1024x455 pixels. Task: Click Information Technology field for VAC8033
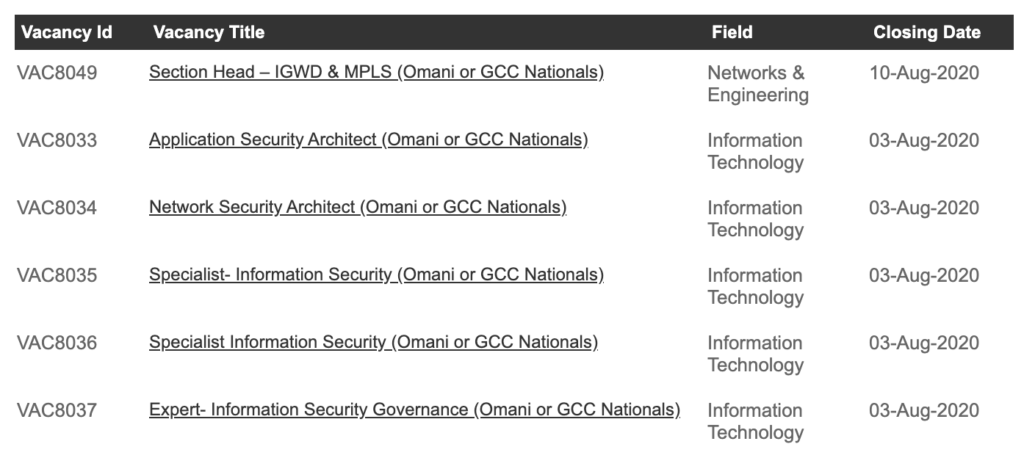[755, 152]
